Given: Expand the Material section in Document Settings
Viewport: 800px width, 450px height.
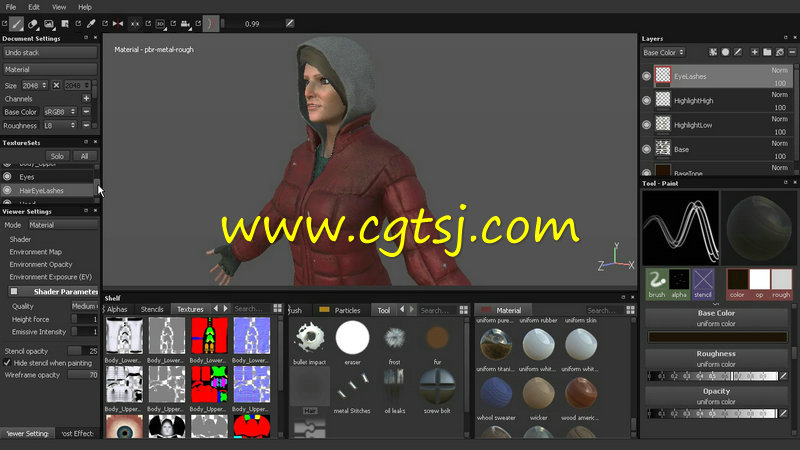Looking at the screenshot, I should 50,69.
